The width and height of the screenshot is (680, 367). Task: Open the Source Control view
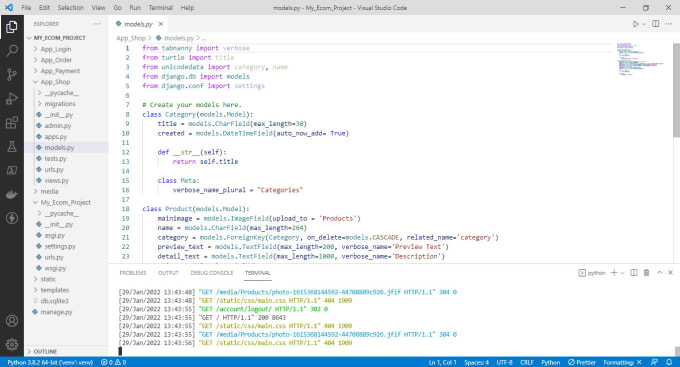click(12, 75)
